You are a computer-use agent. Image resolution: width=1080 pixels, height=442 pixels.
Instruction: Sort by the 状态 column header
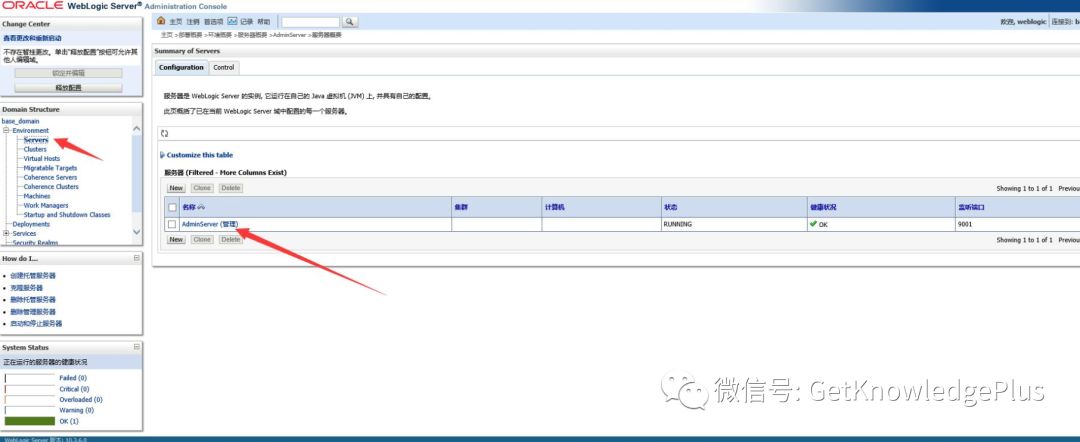[x=670, y=207]
